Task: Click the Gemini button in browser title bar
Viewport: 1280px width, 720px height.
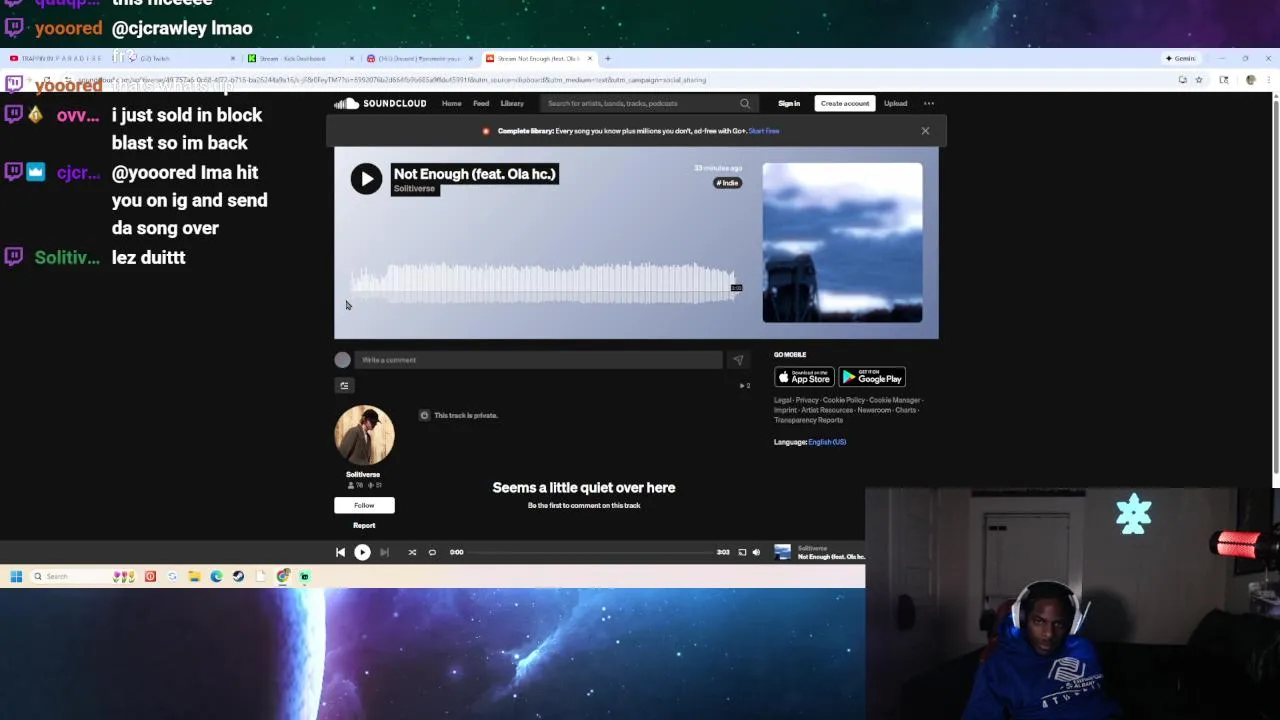Action: [x=1180, y=58]
